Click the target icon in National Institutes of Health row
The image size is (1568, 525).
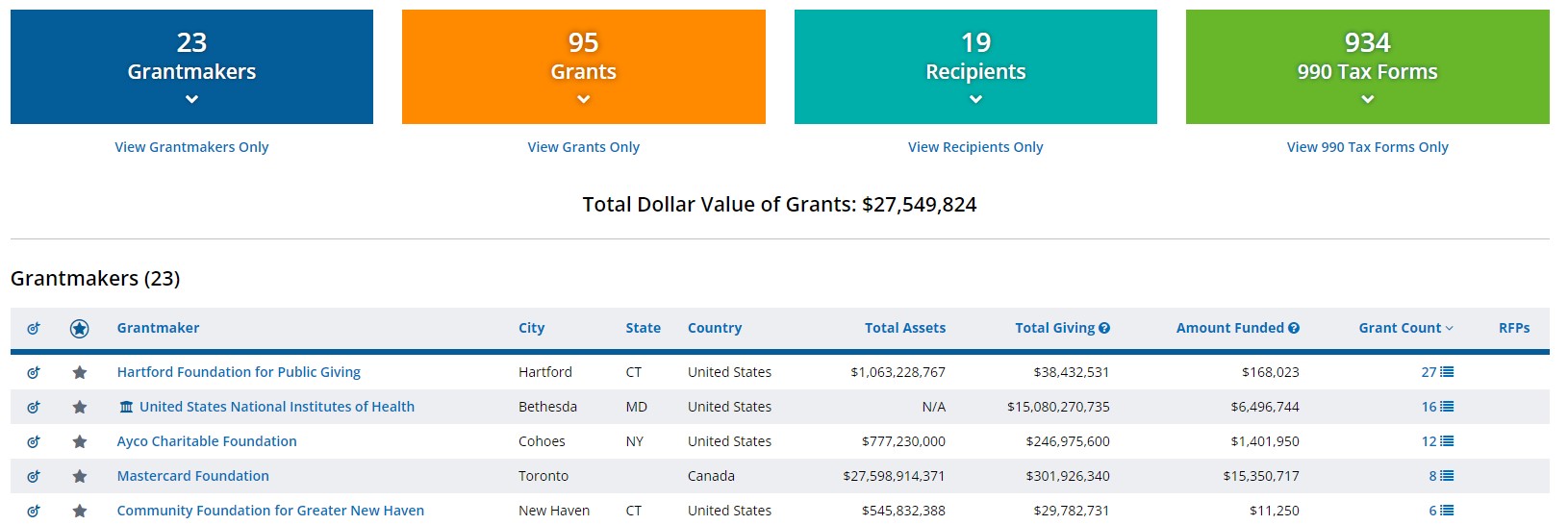[x=34, y=407]
